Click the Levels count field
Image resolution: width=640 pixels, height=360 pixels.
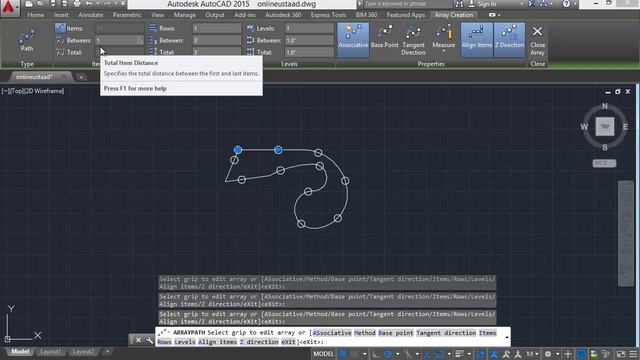(x=309, y=28)
